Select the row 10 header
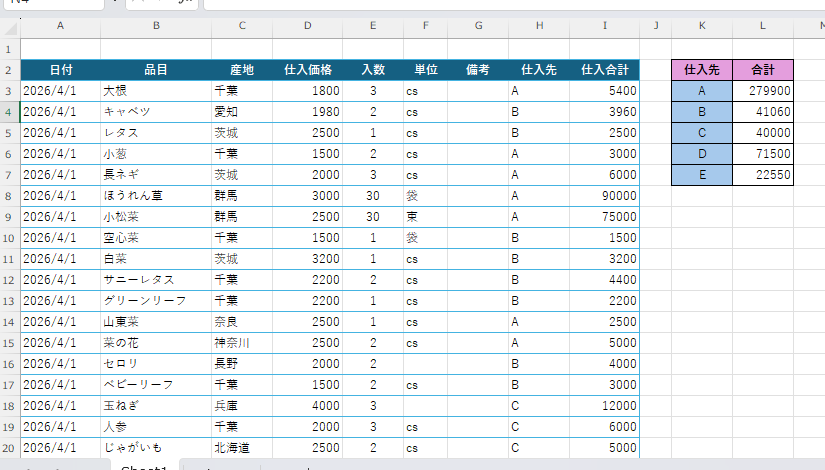 (x=9, y=237)
